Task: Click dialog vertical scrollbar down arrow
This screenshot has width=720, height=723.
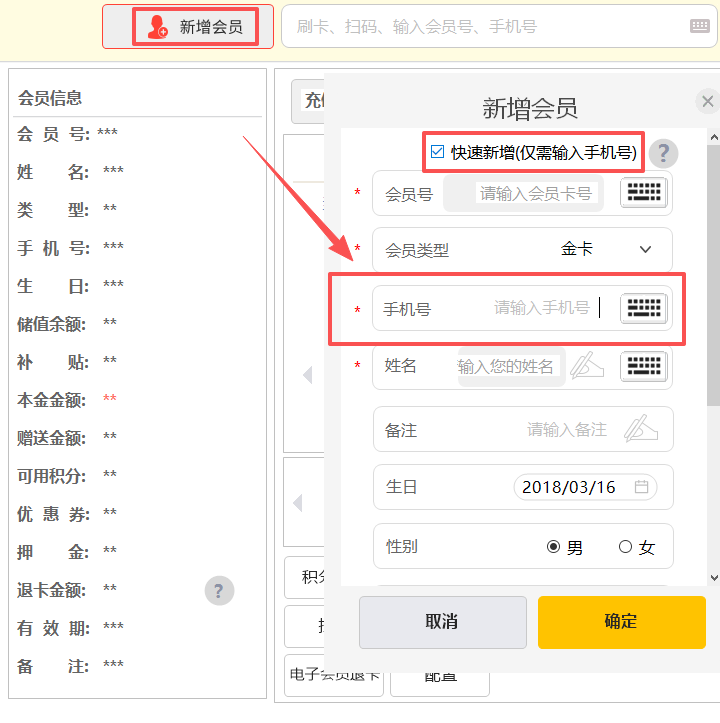Action: tap(713, 577)
